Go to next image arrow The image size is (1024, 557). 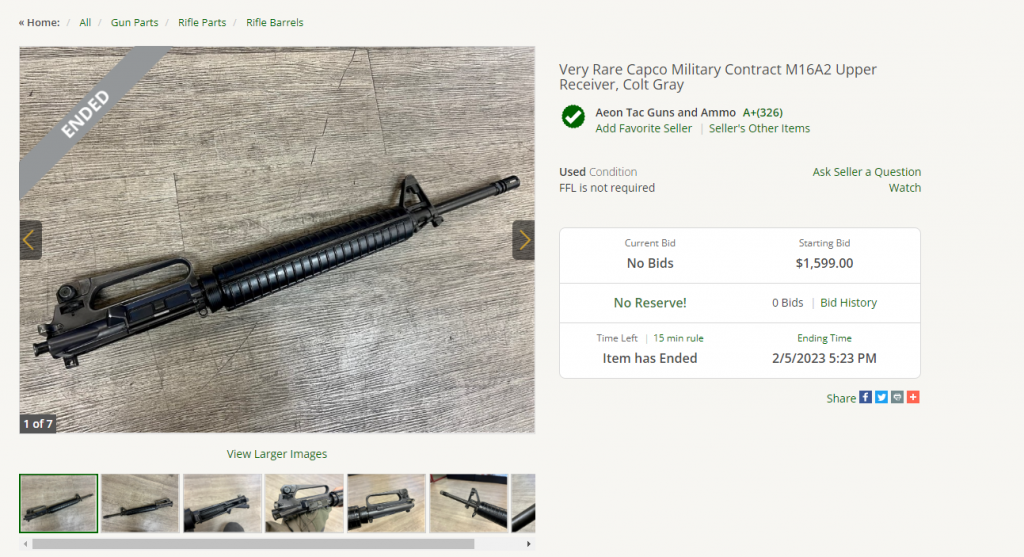524,240
